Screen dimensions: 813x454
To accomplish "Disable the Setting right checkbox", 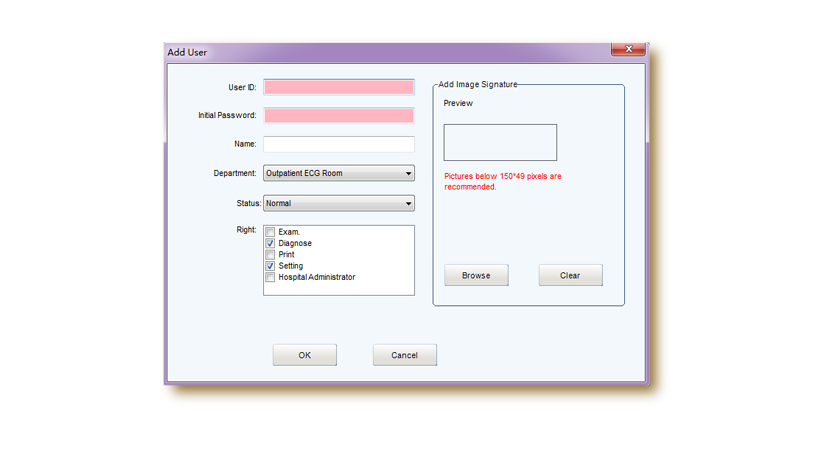I will click(270, 266).
